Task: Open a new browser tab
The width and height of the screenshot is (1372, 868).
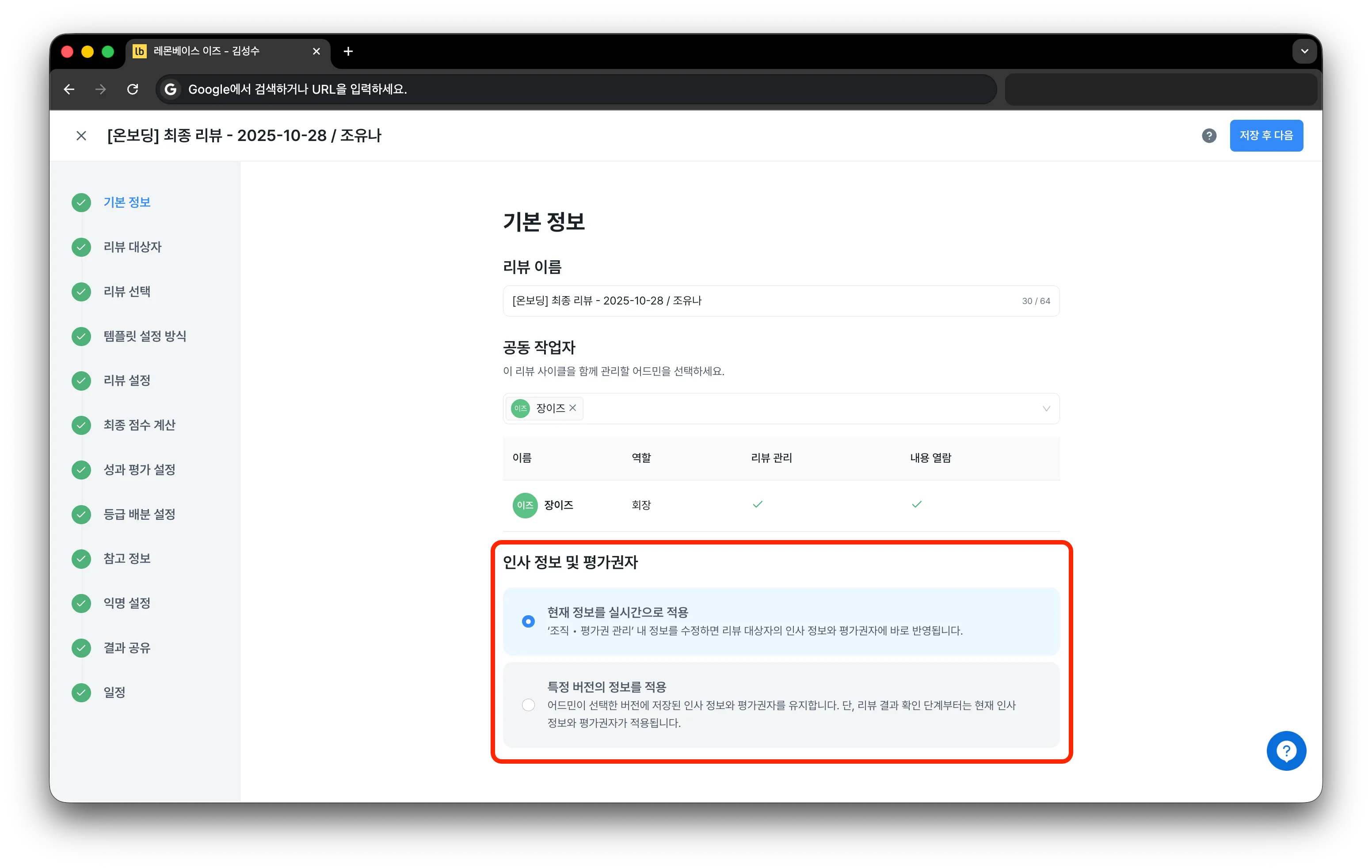Action: pos(348,51)
